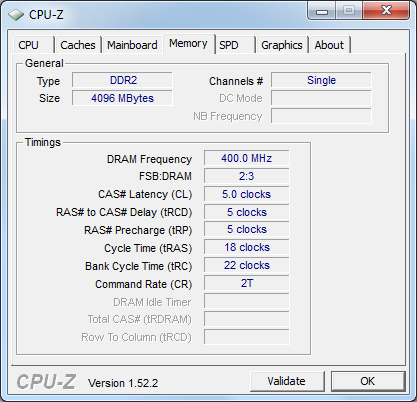Click the empty DC Mode field
417x402 pixels.
click(x=321, y=98)
